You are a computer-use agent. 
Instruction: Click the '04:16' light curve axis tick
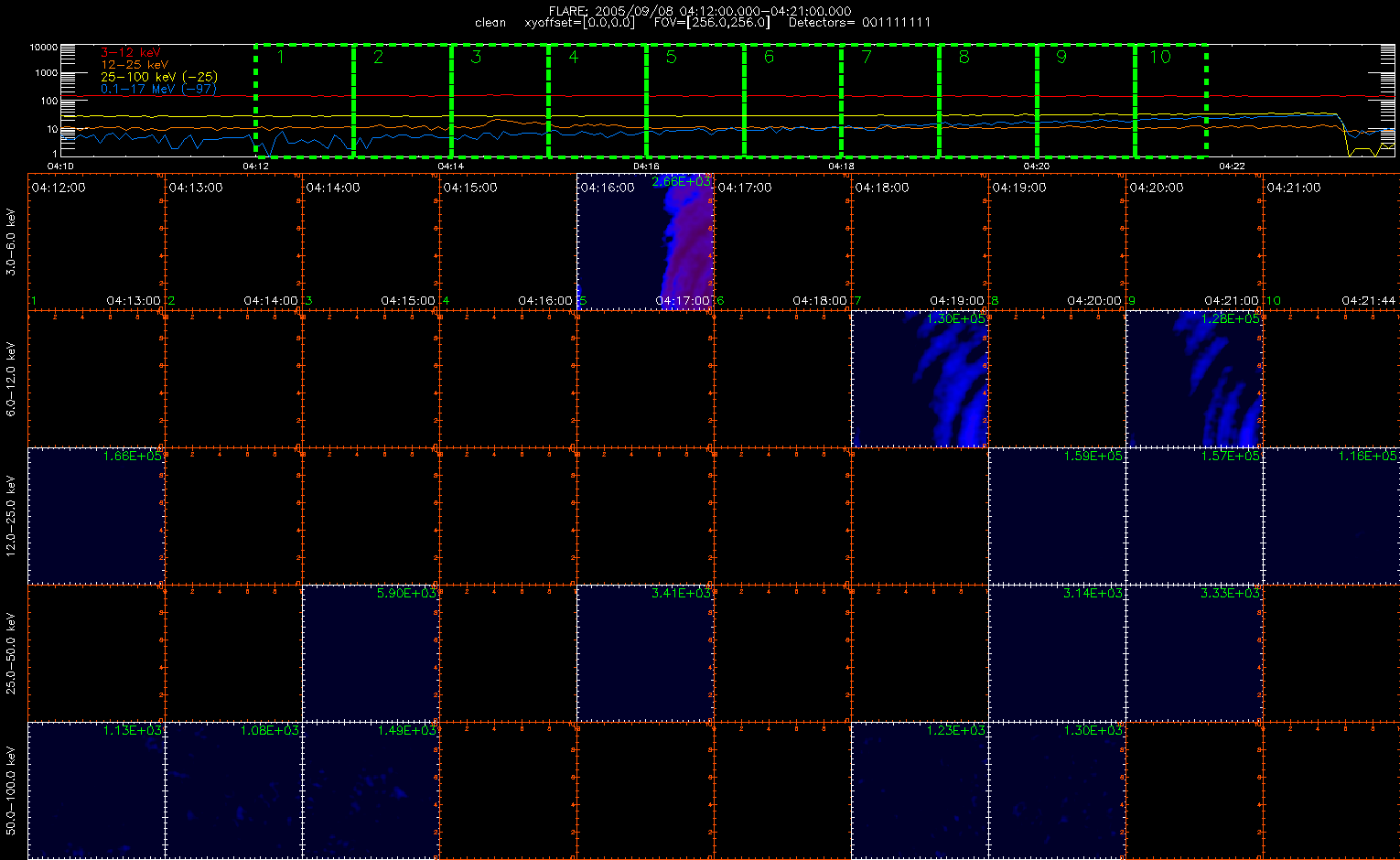click(646, 166)
